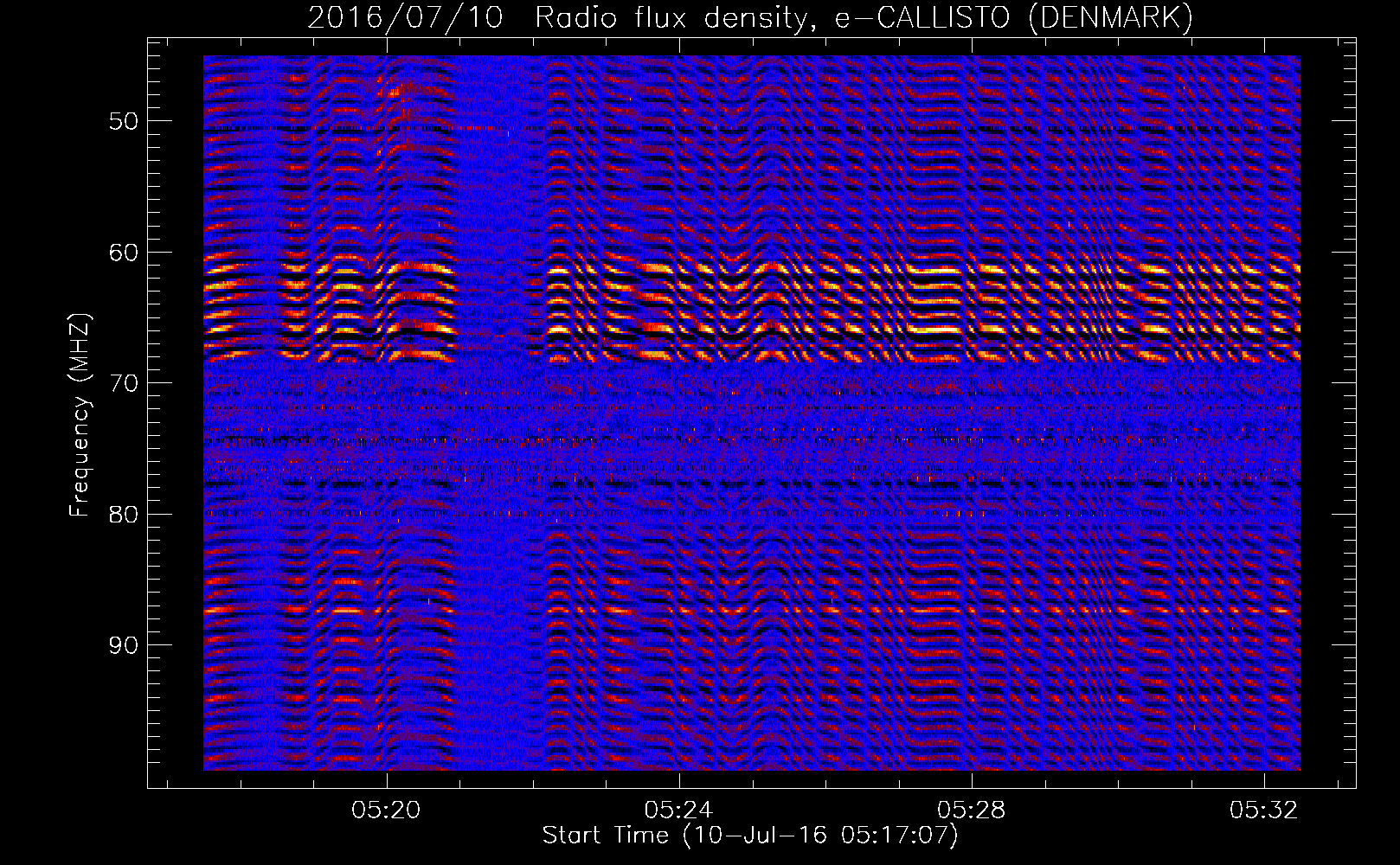Click the plot title "Radio flux density, e-CALLISTO (DENMARK)"
Viewport: 1400px width, 865px height.
864,18
